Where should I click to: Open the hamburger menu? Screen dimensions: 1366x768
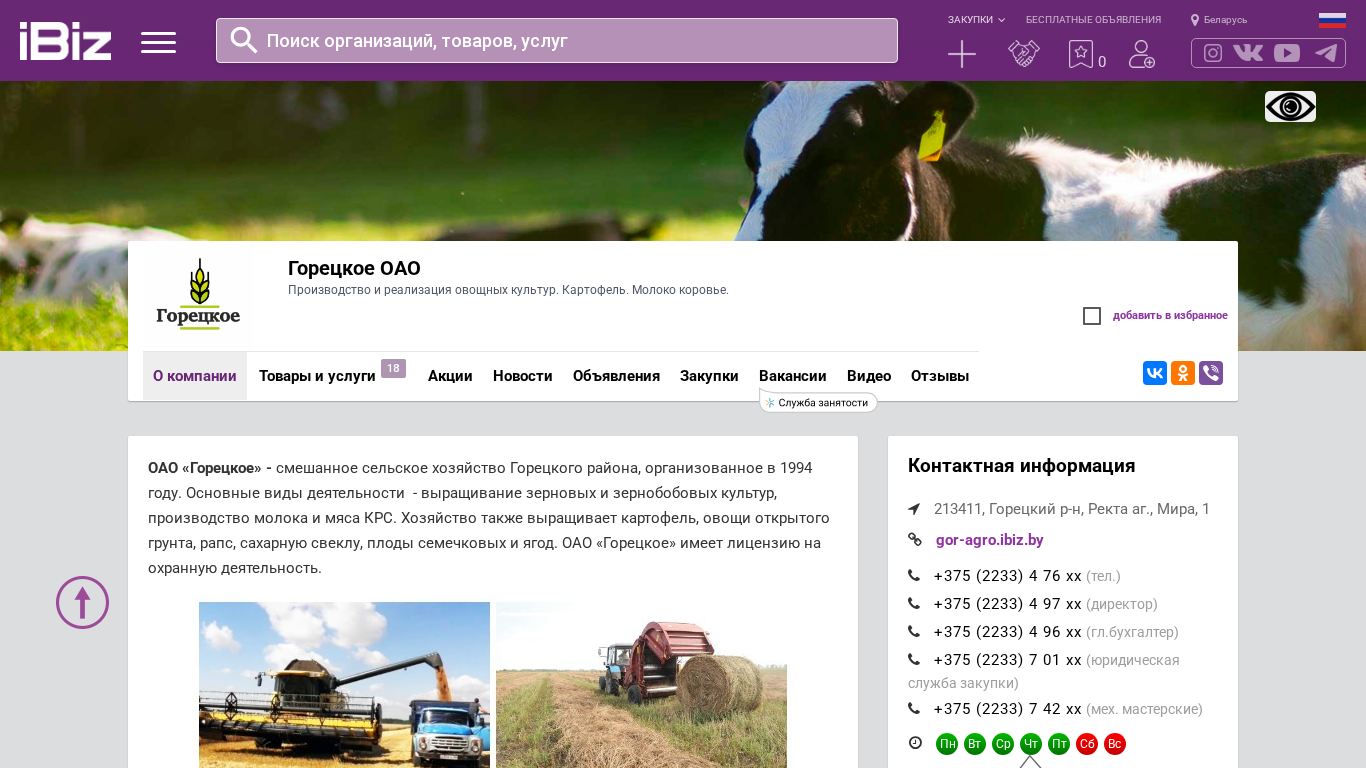(x=158, y=42)
